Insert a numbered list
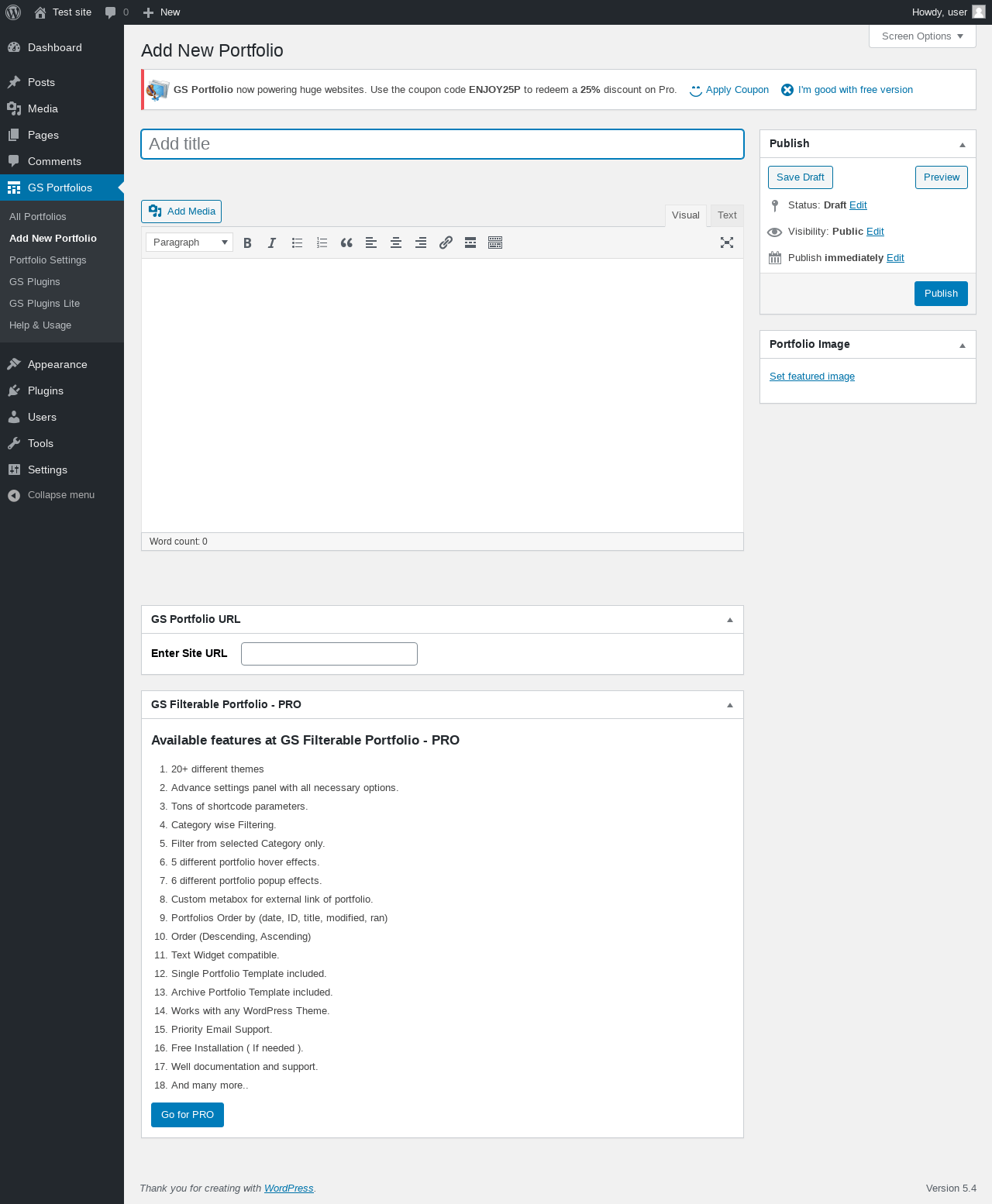Viewport: 992px width, 1204px height. pos(322,243)
